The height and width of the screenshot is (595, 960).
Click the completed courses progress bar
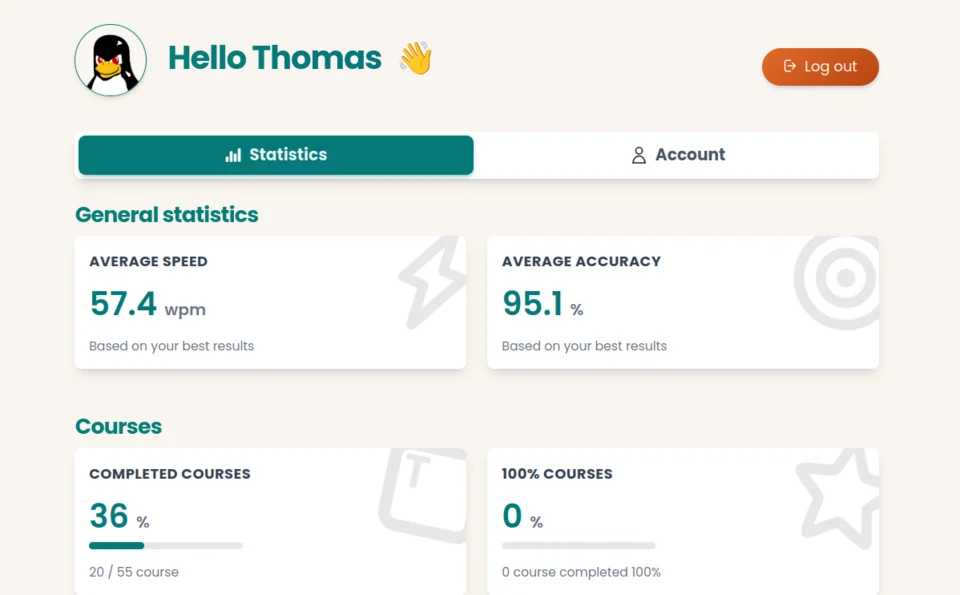(x=166, y=545)
